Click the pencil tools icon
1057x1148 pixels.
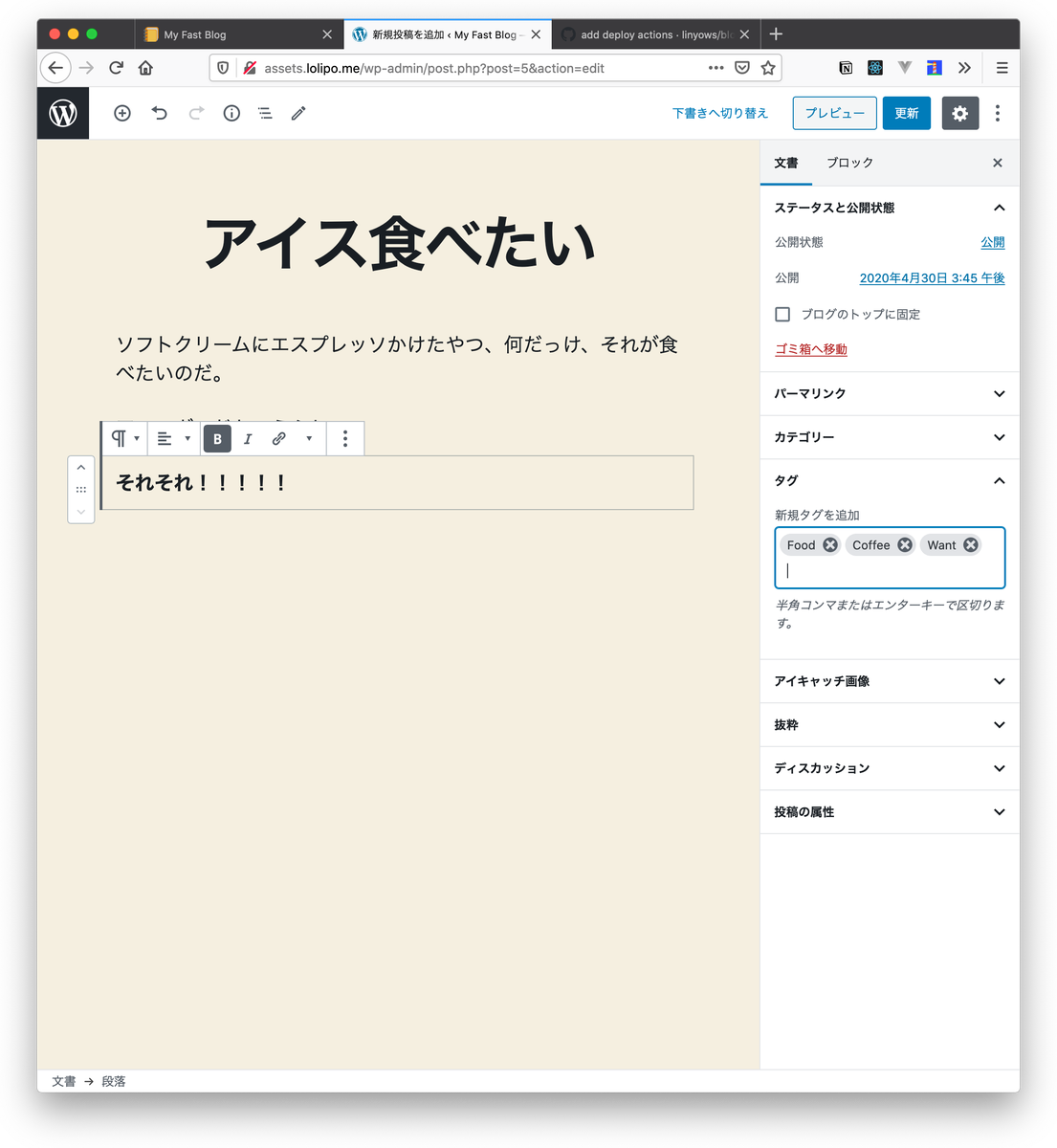[298, 113]
